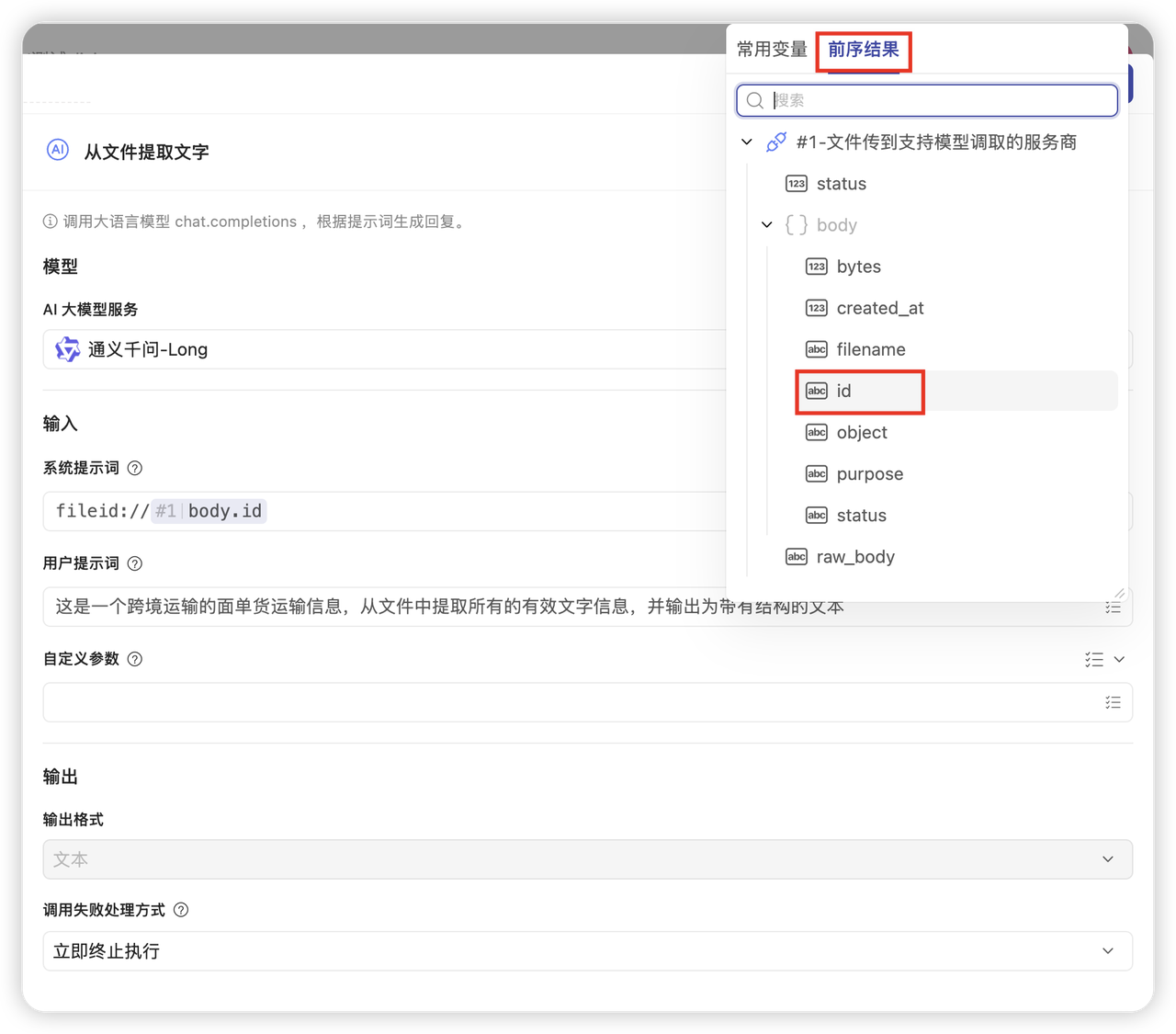The height and width of the screenshot is (1034, 1176).
Task: Collapse the #1 文件传到支持模型调取的服务商 node
Action: coord(747,142)
